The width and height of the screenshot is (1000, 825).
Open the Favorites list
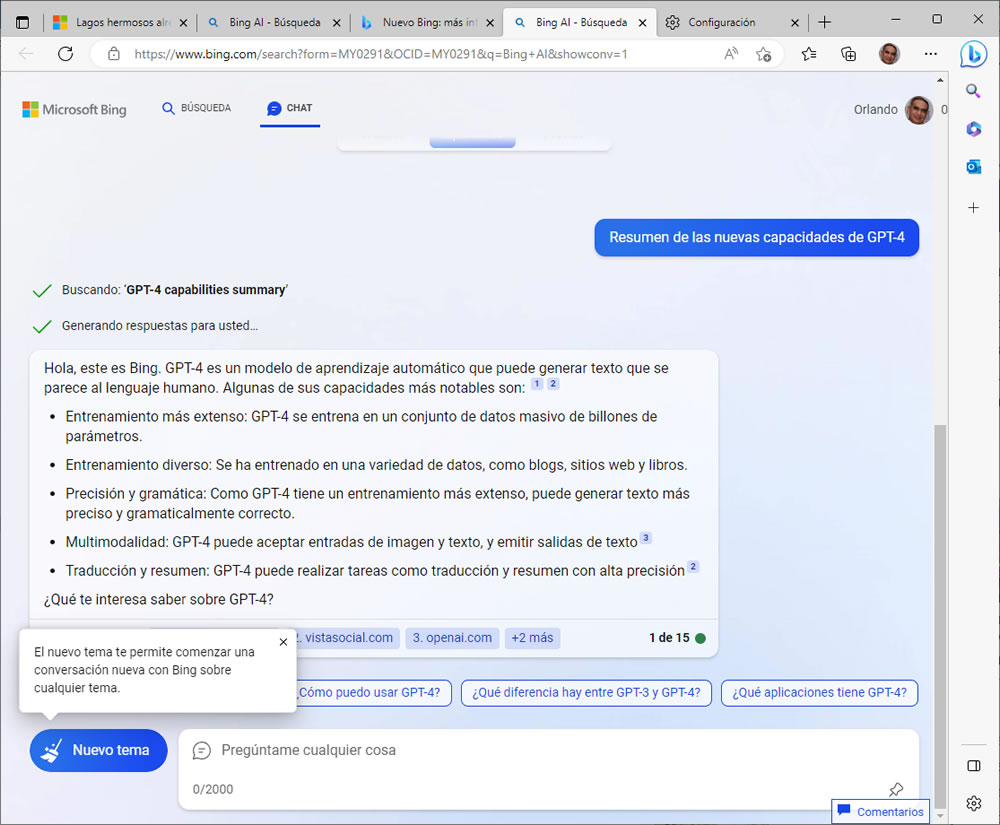point(809,54)
